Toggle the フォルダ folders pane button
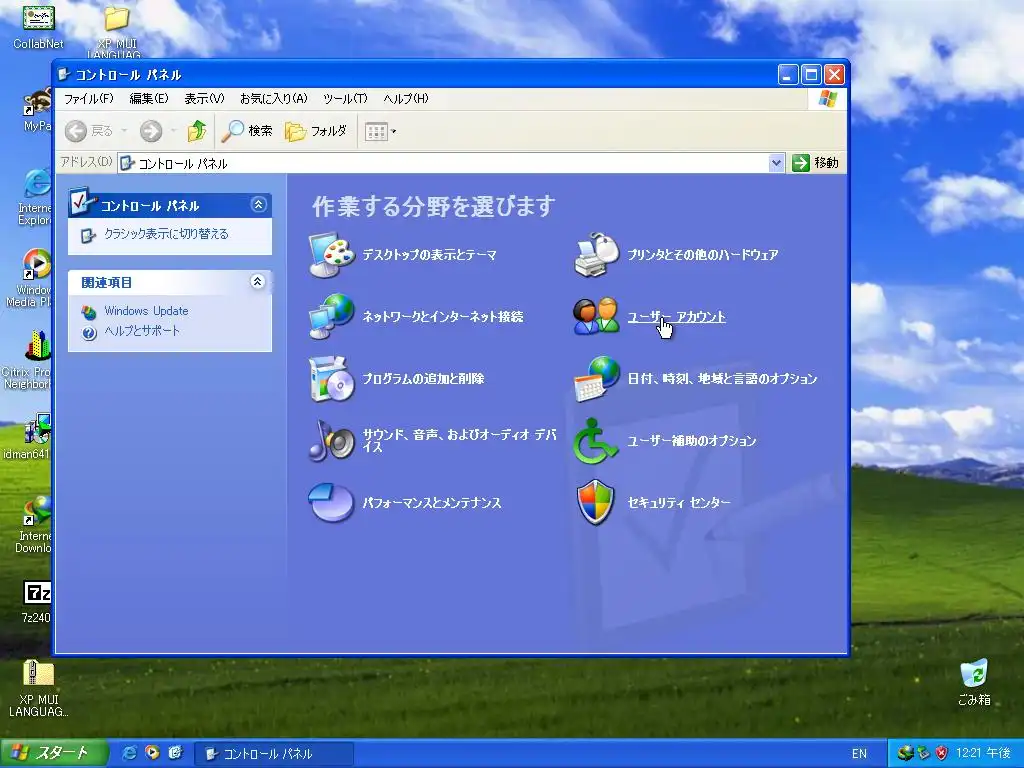Screen dimensions: 1024x768 [316, 131]
